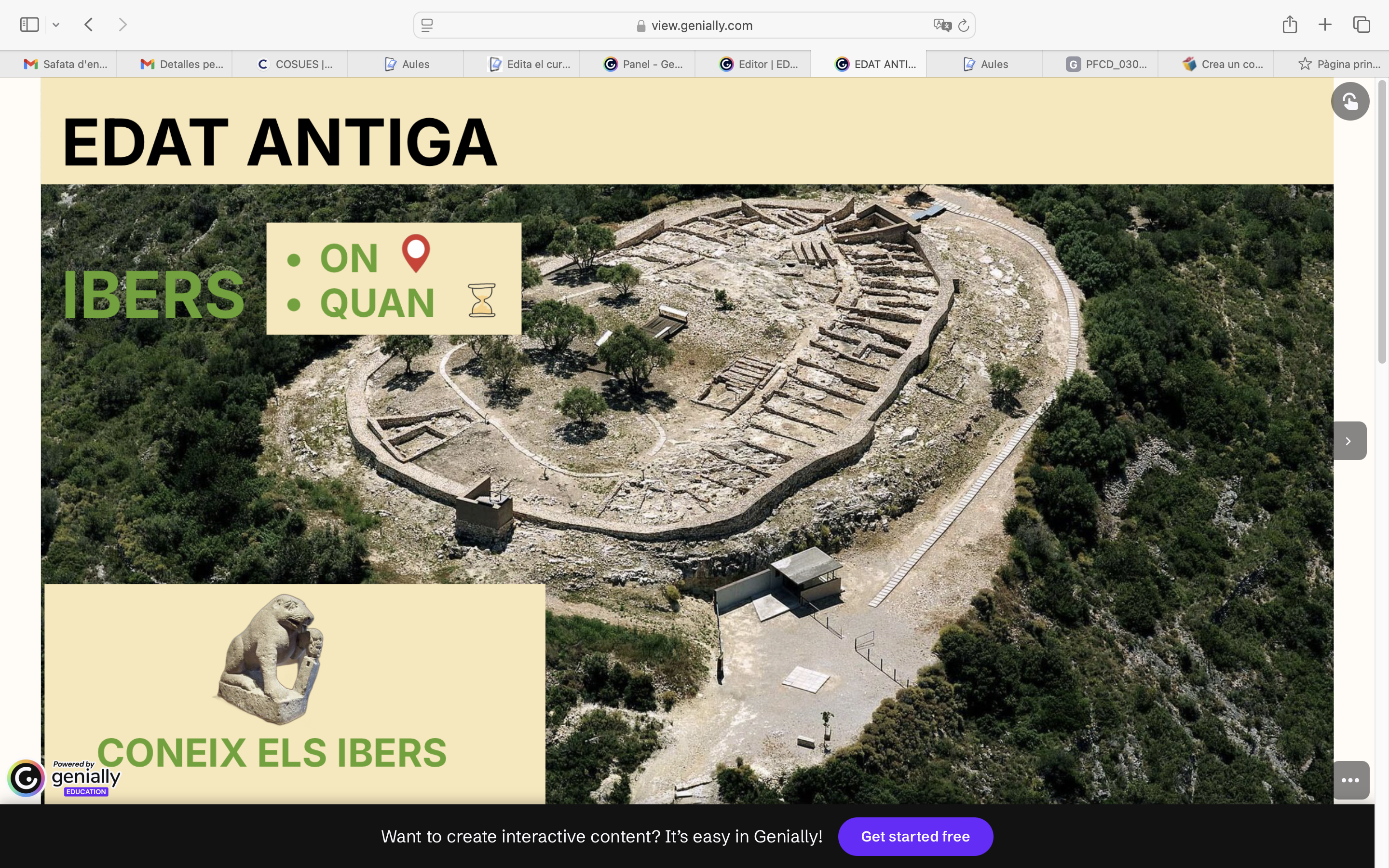Click the Genially circular logo
This screenshot has width=1389, height=868.
(x=26, y=778)
